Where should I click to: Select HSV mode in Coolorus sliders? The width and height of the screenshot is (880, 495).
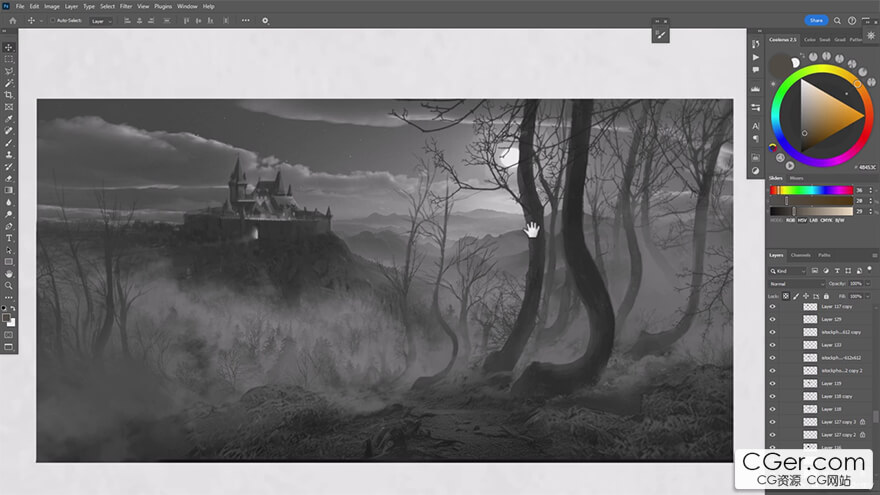click(x=803, y=221)
